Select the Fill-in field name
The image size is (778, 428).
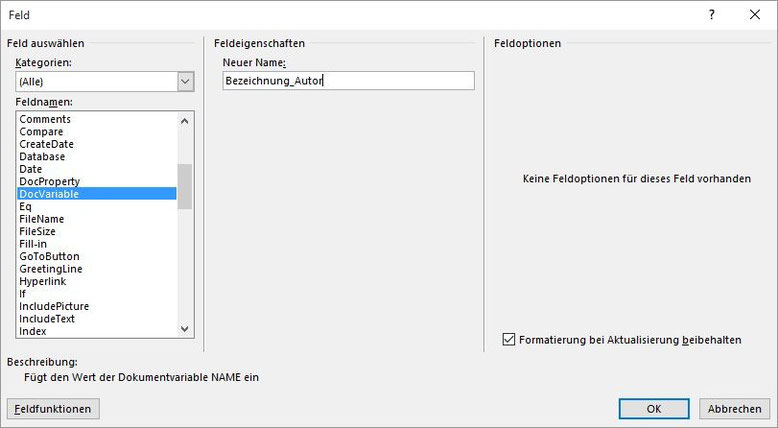pos(33,244)
